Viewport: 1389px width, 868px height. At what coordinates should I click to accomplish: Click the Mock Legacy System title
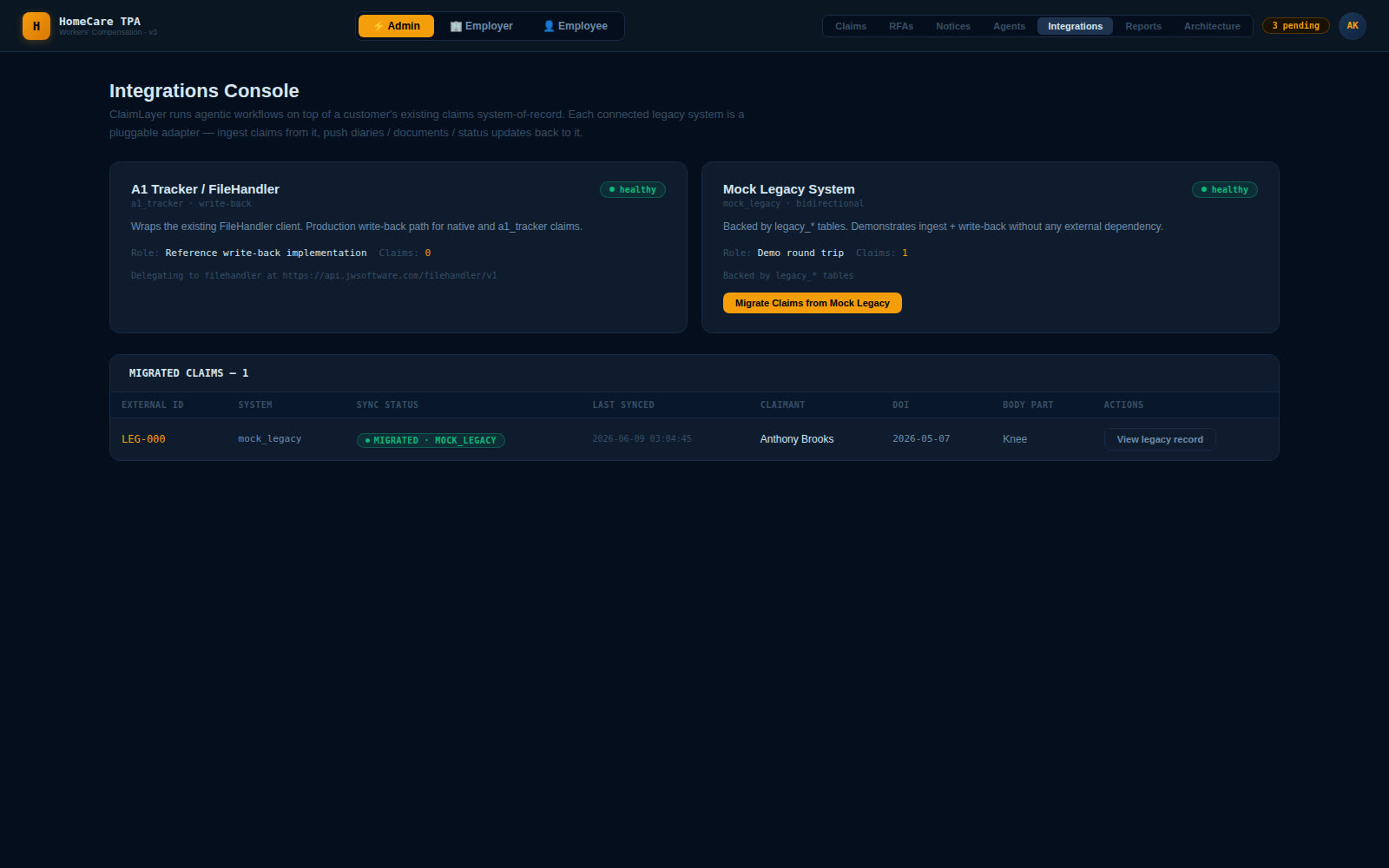(789, 189)
